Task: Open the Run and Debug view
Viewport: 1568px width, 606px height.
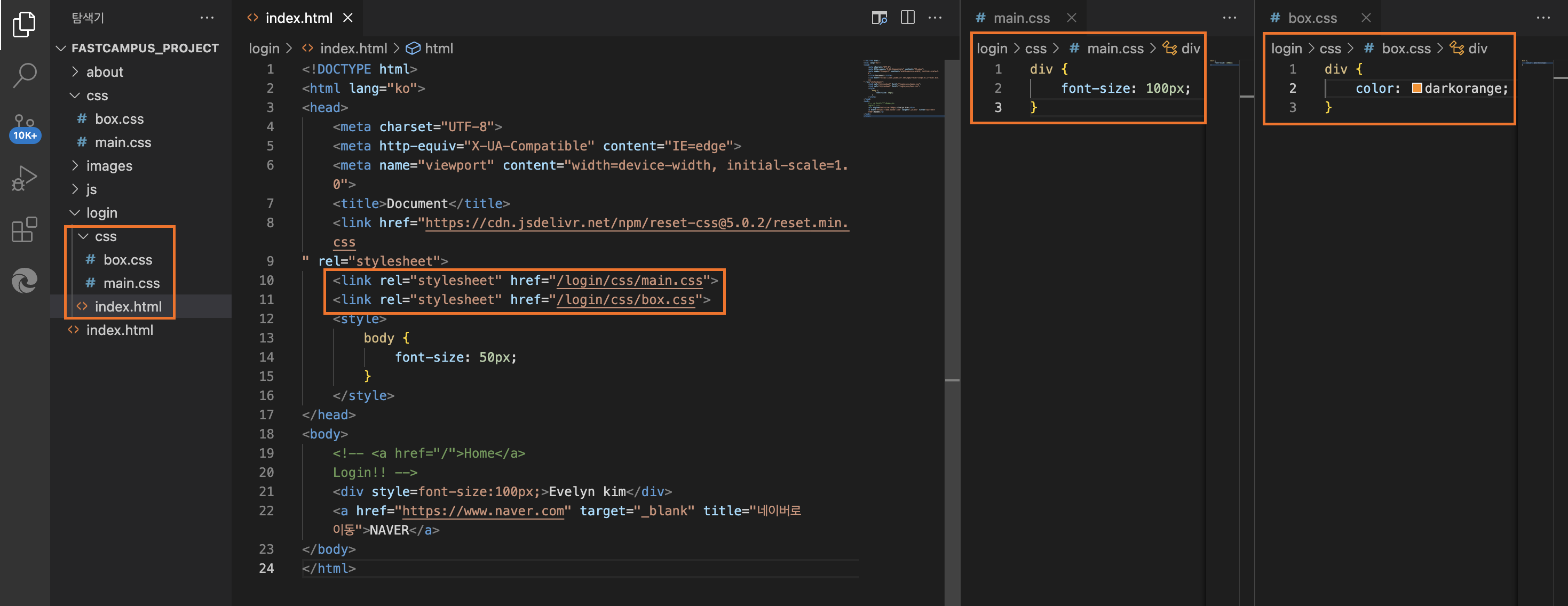Action: tap(25, 178)
